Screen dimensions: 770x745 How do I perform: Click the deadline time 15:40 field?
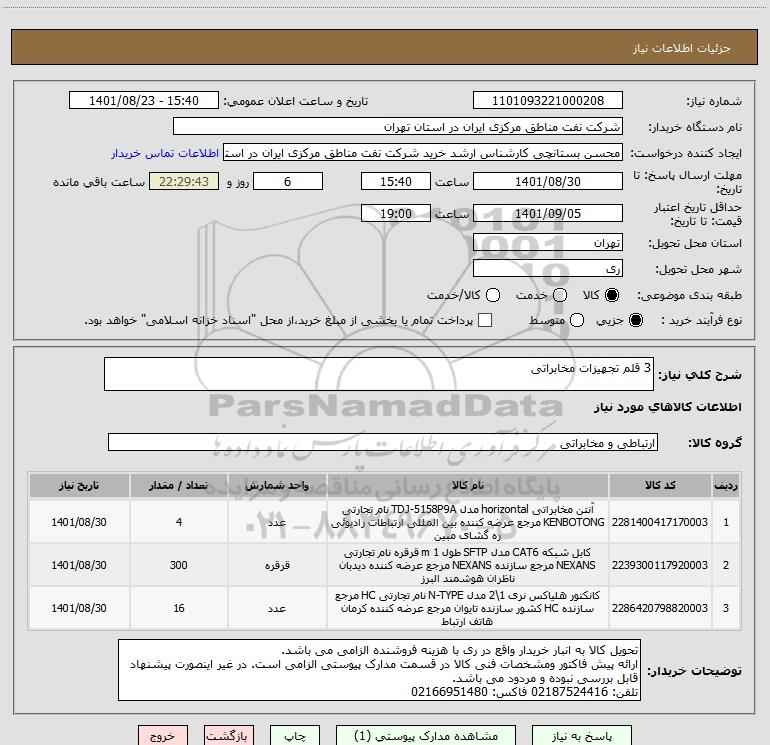(396, 182)
